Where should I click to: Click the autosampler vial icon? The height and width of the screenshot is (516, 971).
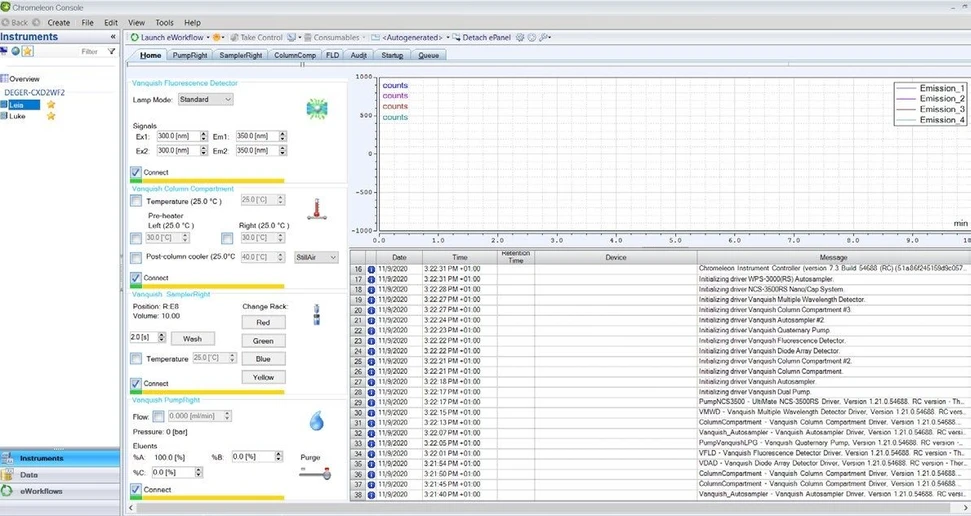[316, 315]
